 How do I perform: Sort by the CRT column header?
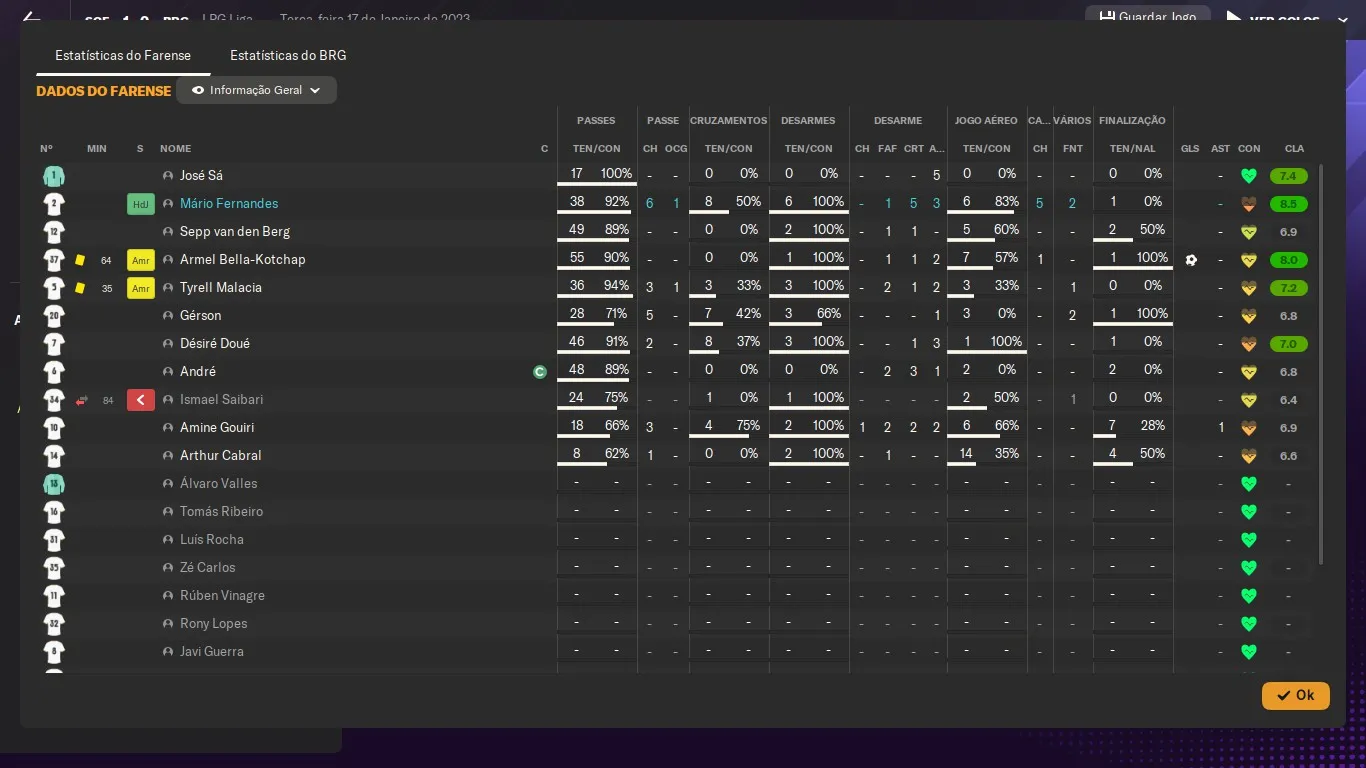click(913, 149)
